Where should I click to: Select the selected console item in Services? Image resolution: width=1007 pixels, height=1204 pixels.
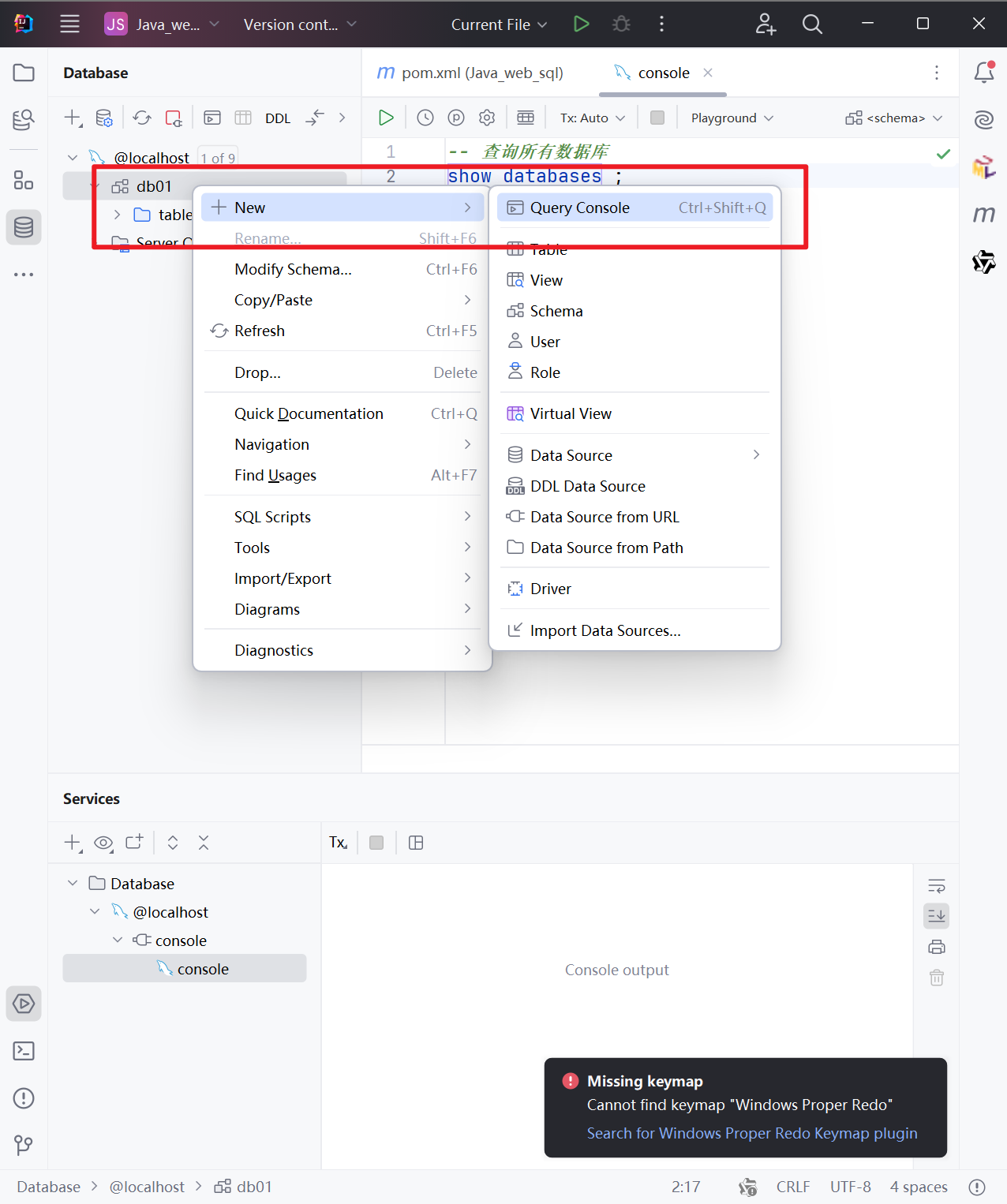tap(185, 968)
